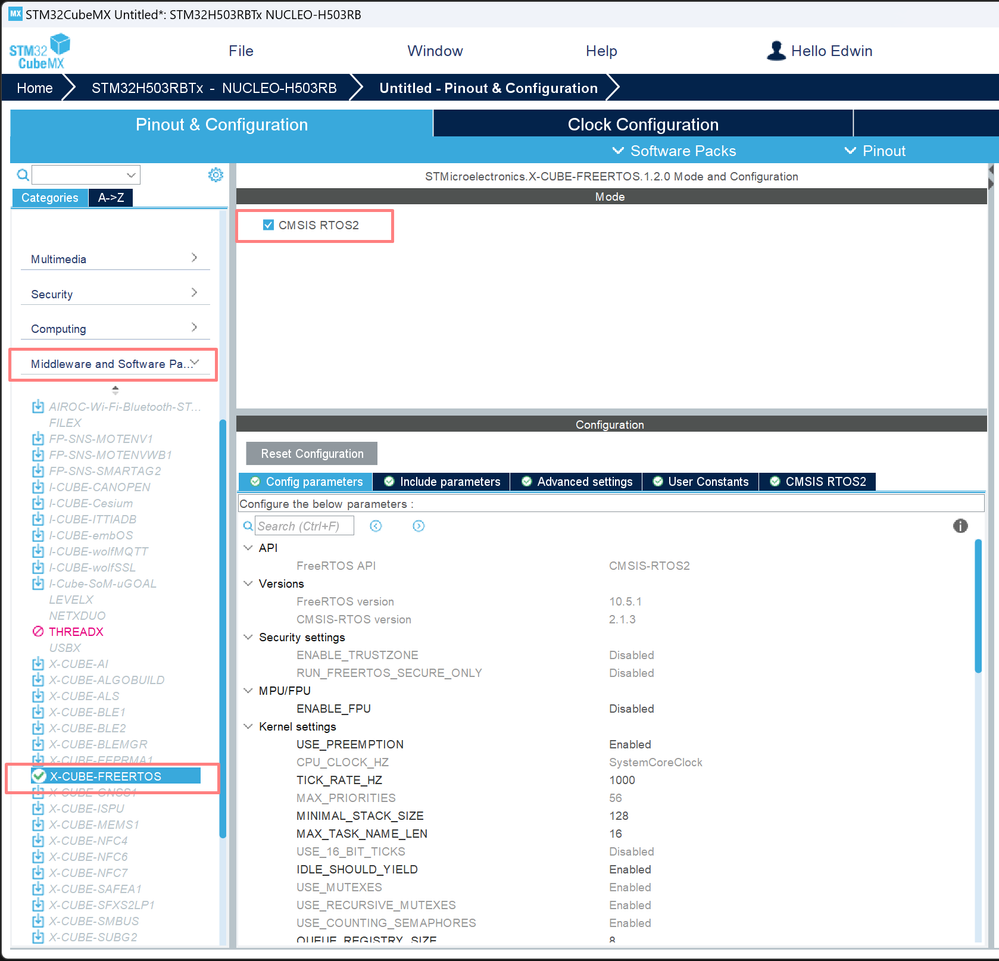999x961 pixels.
Task: Click the download icon beside X-CUBE-SMBUS
Action: coord(38,921)
